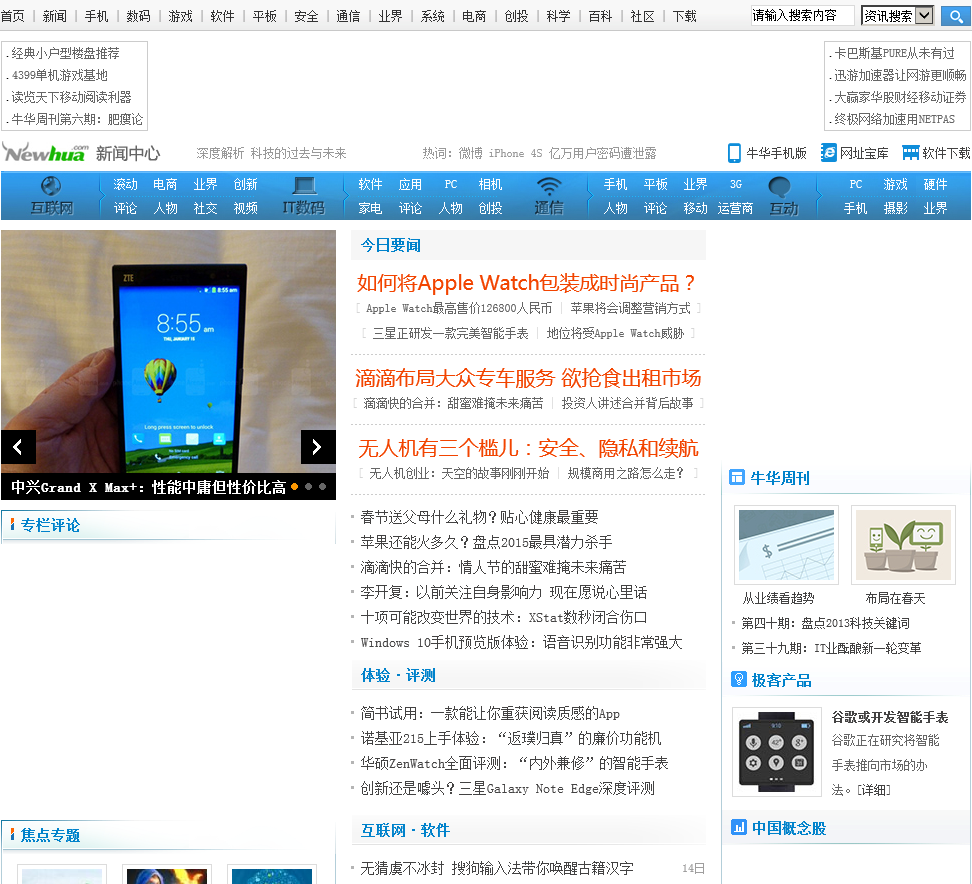This screenshot has width=972, height=884.
Task: Select the third carousel dot
Action: (x=322, y=487)
